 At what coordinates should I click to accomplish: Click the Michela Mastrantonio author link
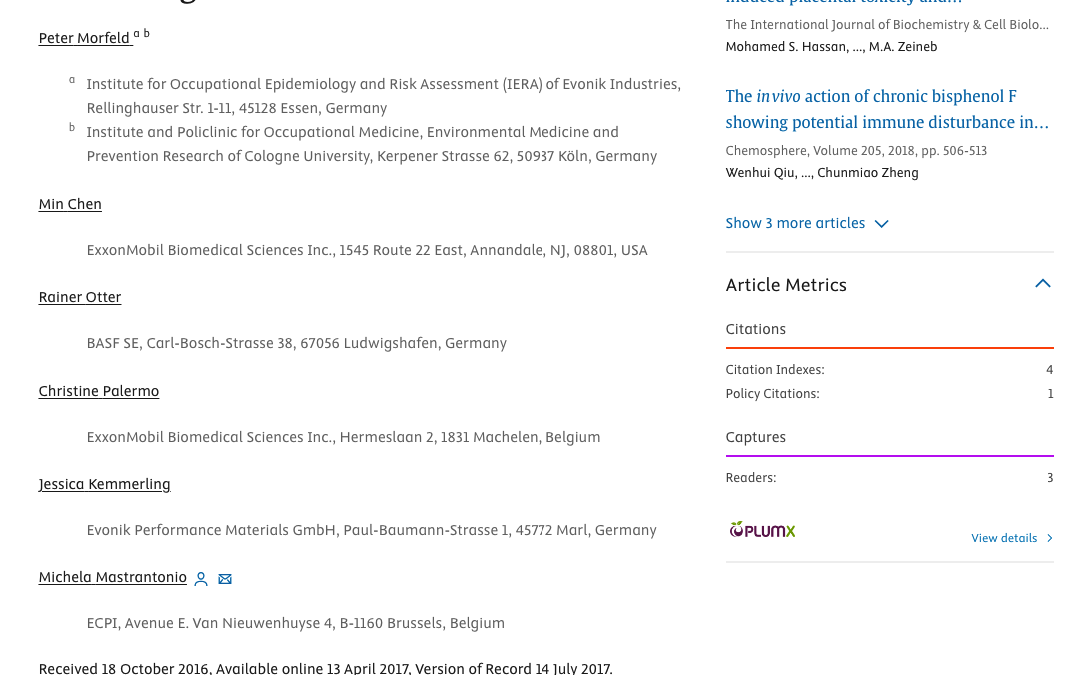(x=113, y=577)
